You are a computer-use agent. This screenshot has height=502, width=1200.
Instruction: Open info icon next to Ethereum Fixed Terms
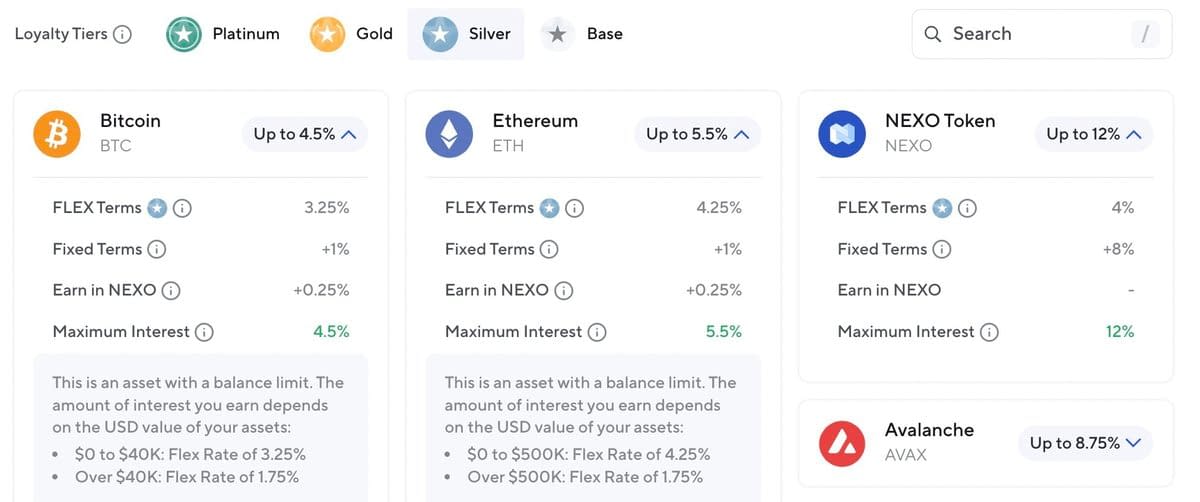pos(549,249)
